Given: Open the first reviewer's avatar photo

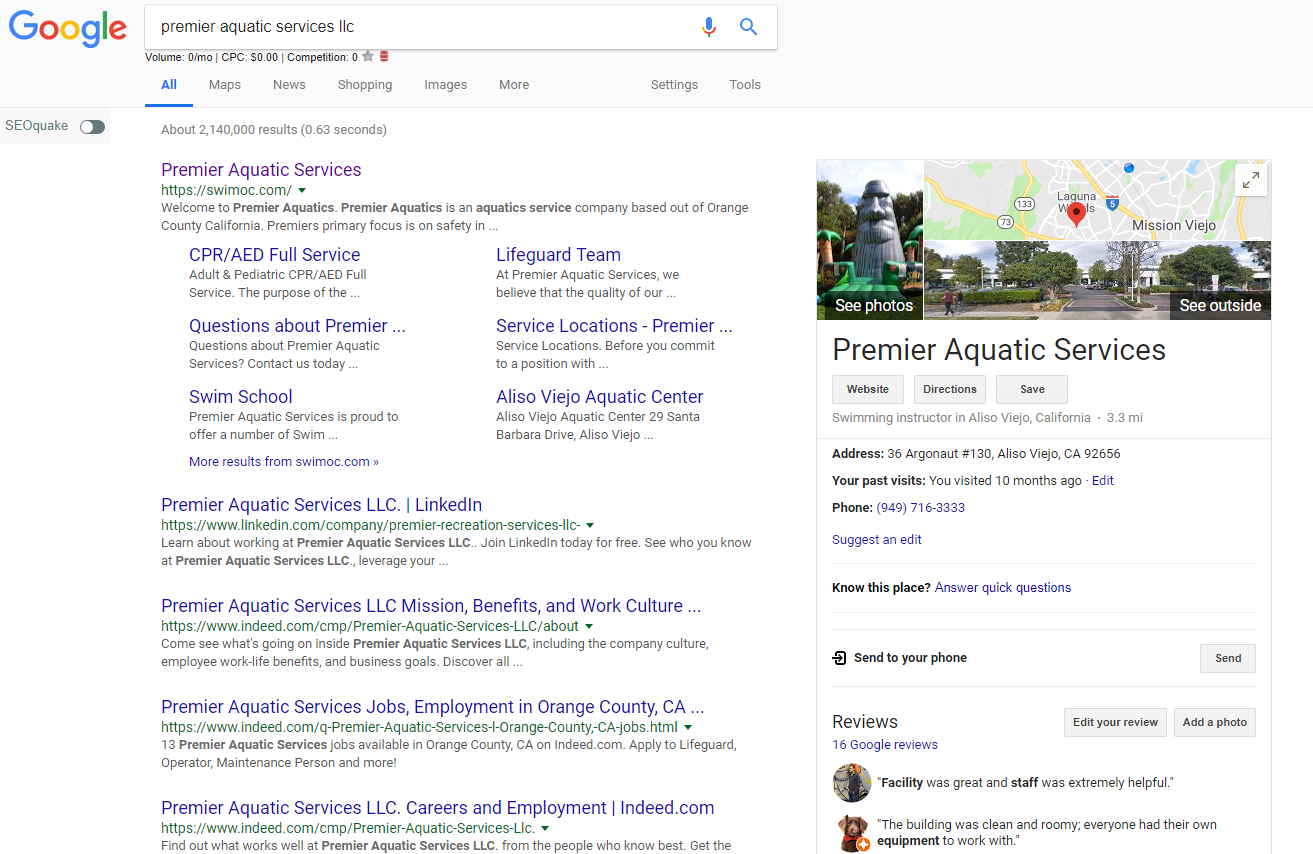Looking at the screenshot, I should [x=852, y=782].
